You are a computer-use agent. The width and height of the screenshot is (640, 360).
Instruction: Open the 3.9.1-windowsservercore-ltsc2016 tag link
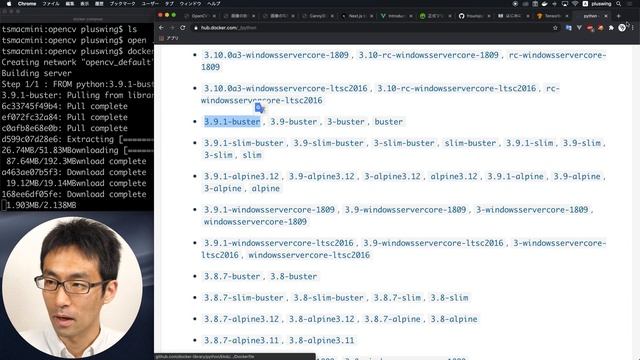pos(278,243)
